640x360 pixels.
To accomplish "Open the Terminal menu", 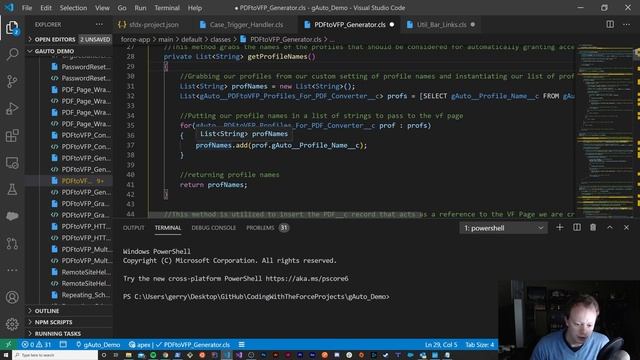I will pyautogui.click(x=167, y=8).
